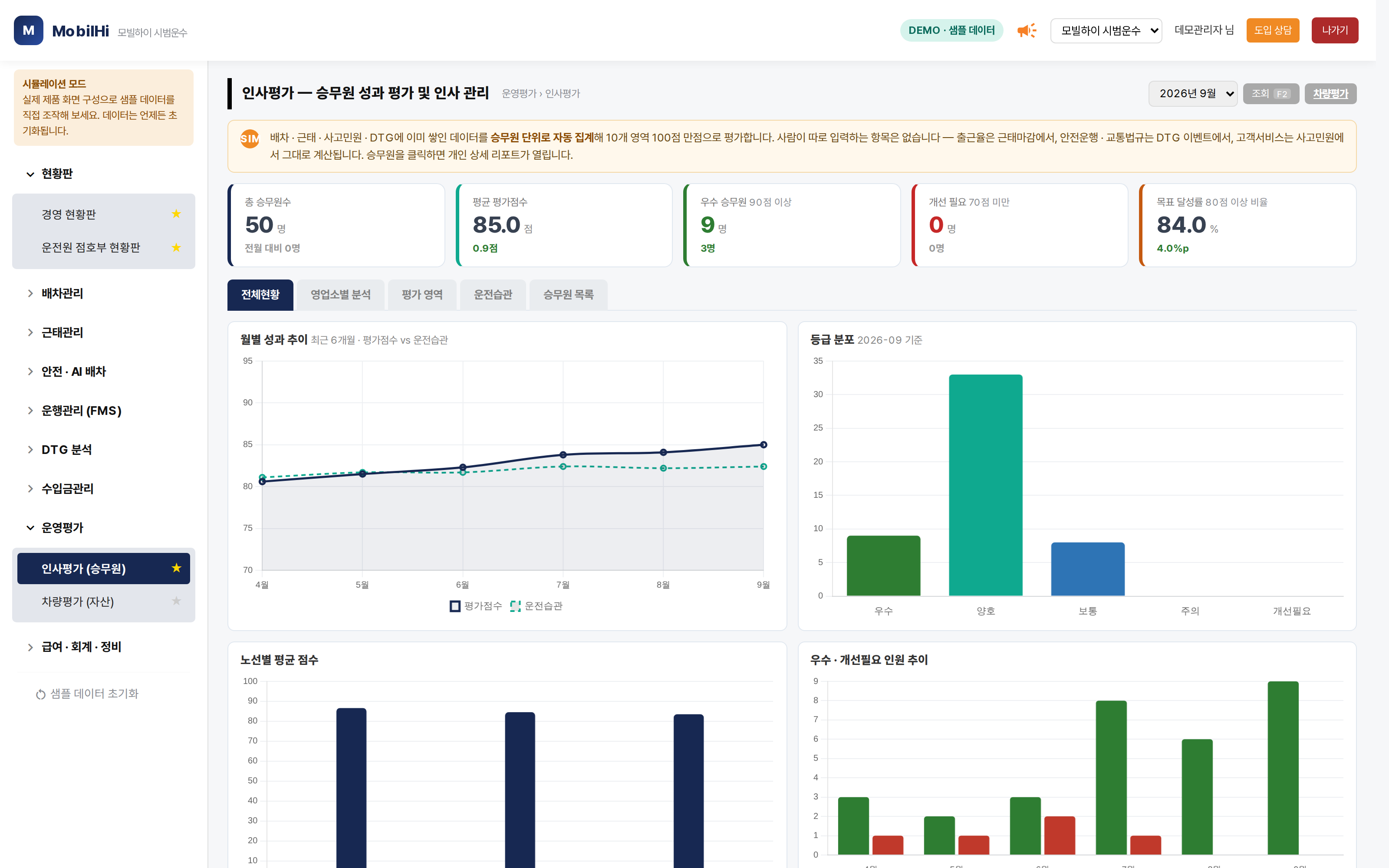Click the MobilHi "M" logo icon

coord(28,30)
